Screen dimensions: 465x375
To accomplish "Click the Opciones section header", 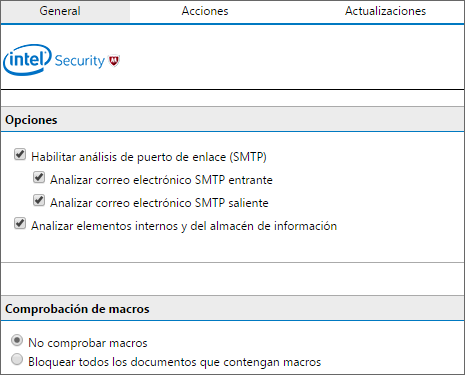I will [x=232, y=119].
